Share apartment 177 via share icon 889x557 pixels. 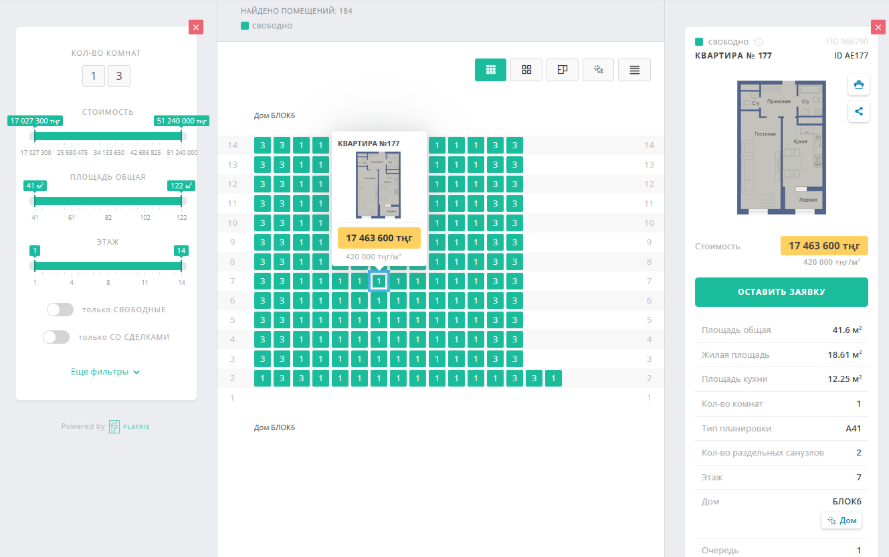(857, 112)
